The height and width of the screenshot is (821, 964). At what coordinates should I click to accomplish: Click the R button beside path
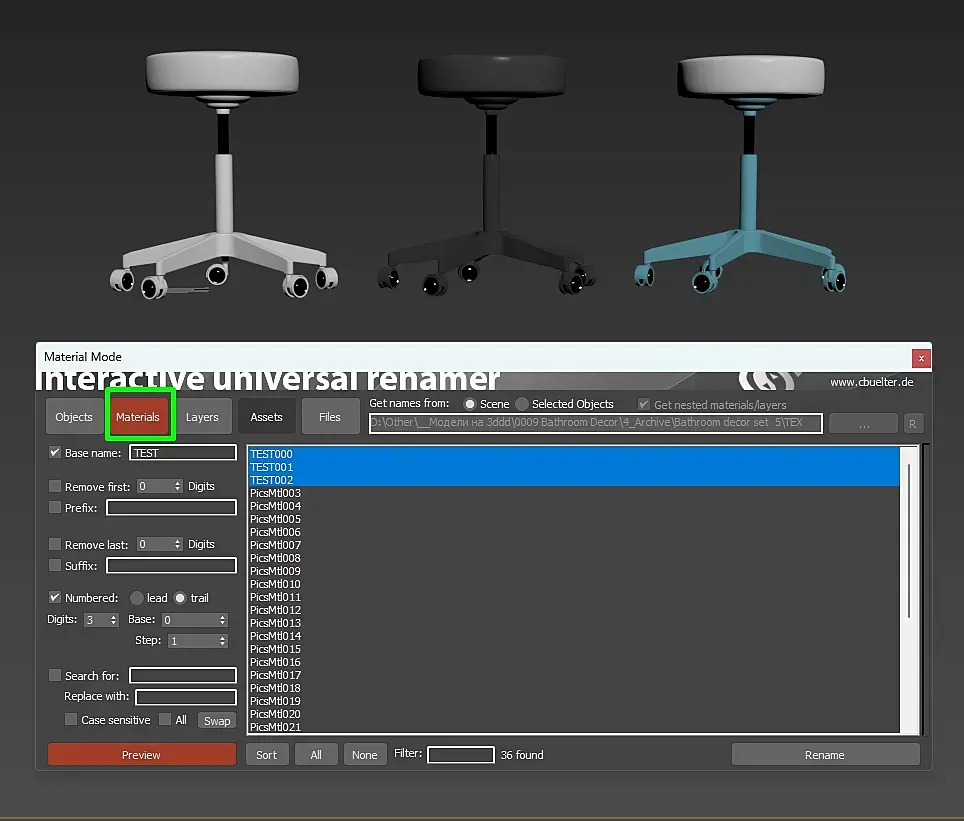[913, 424]
